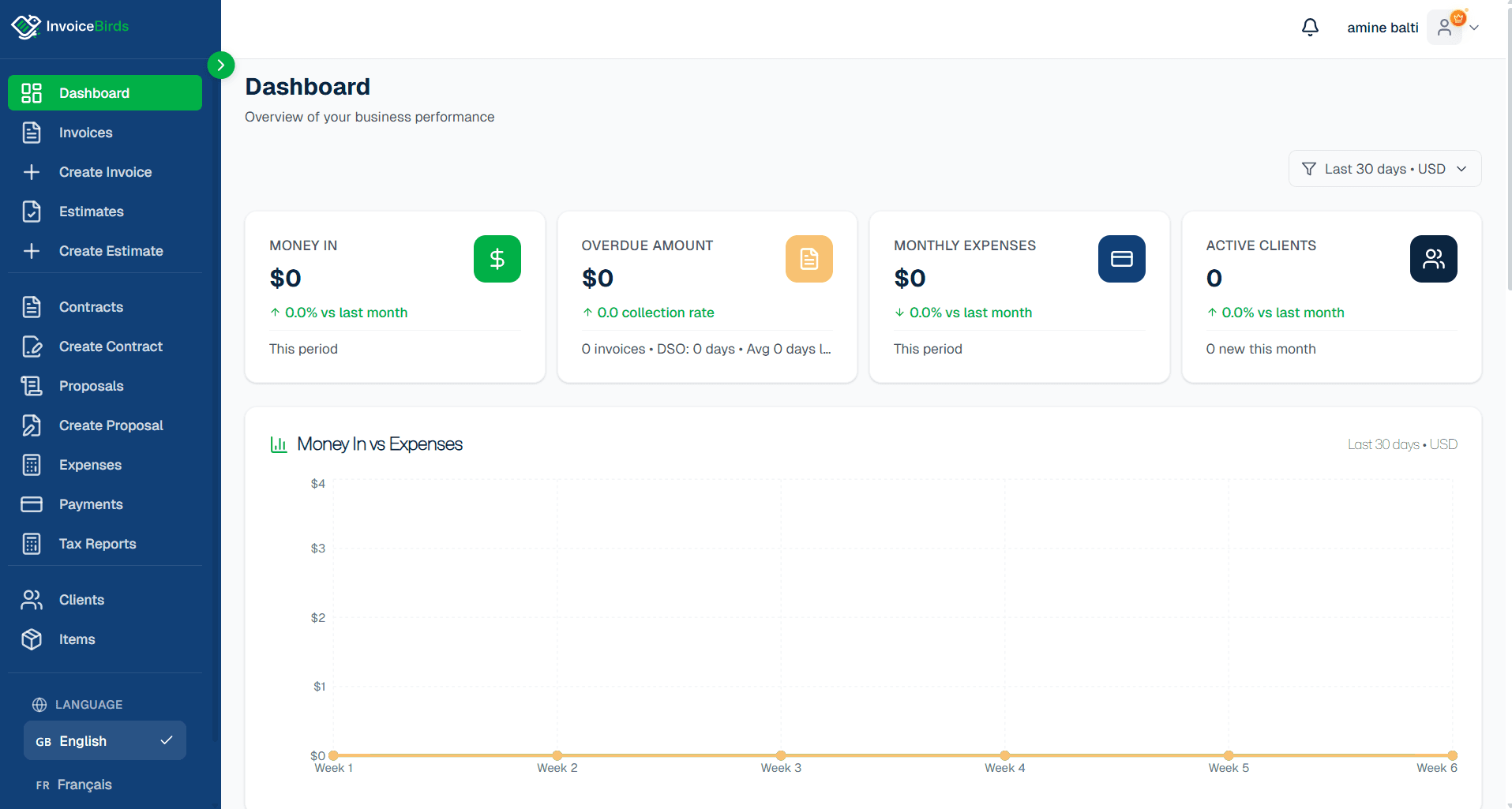Go to the Payments page

coord(105,504)
